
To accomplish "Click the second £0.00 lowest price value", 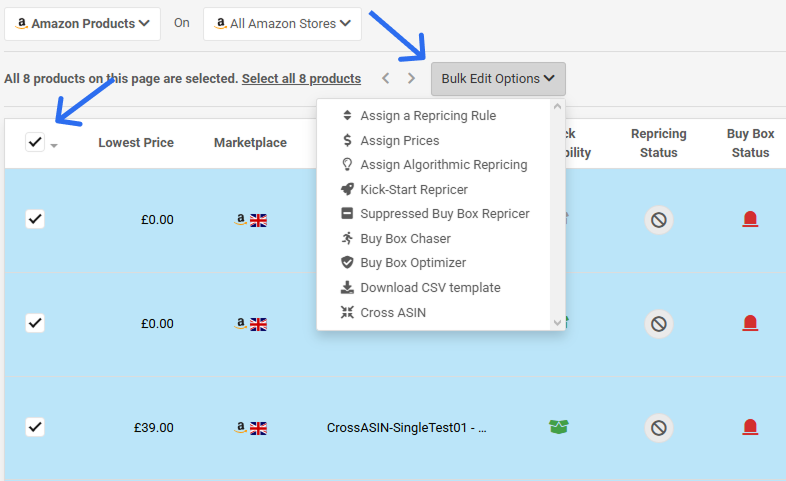I will (x=157, y=324).
